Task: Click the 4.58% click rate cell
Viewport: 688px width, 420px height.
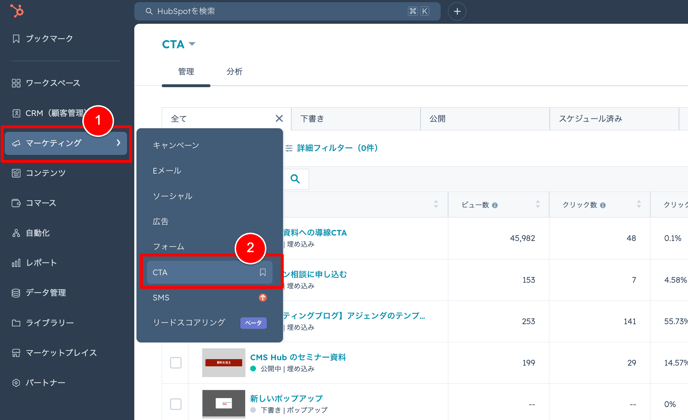Action: [675, 280]
